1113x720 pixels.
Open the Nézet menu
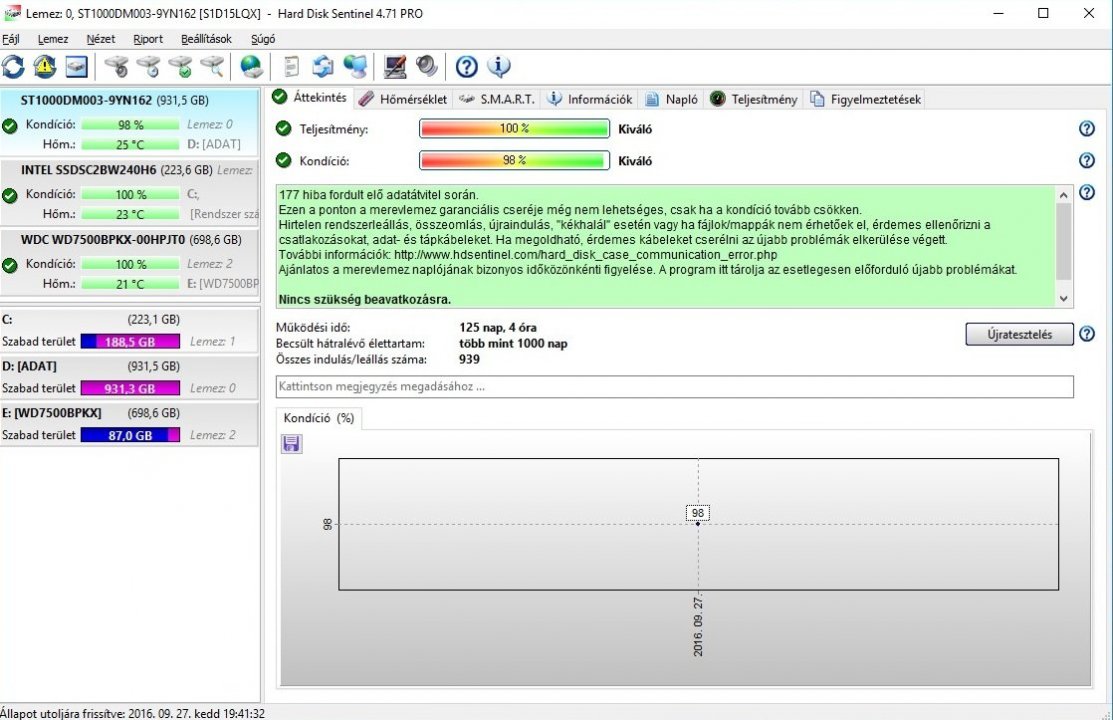(x=101, y=39)
